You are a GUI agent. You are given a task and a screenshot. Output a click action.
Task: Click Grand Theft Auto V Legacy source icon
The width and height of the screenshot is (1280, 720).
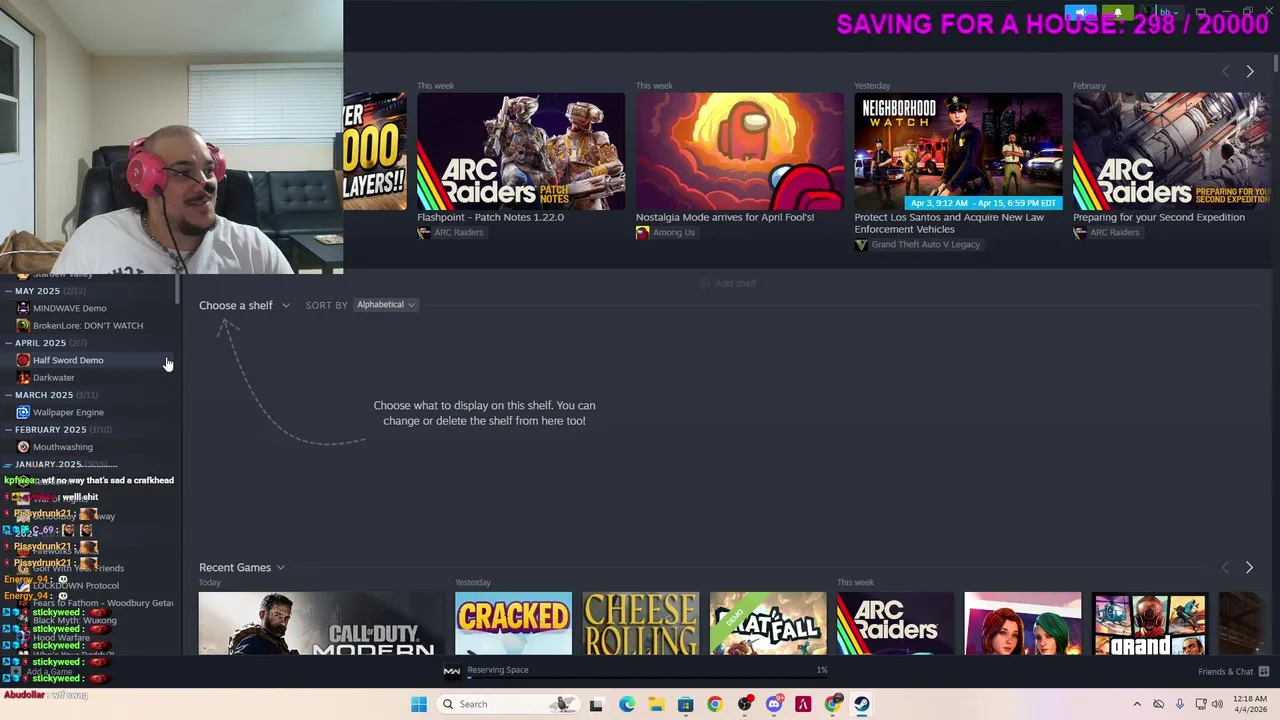(x=861, y=244)
